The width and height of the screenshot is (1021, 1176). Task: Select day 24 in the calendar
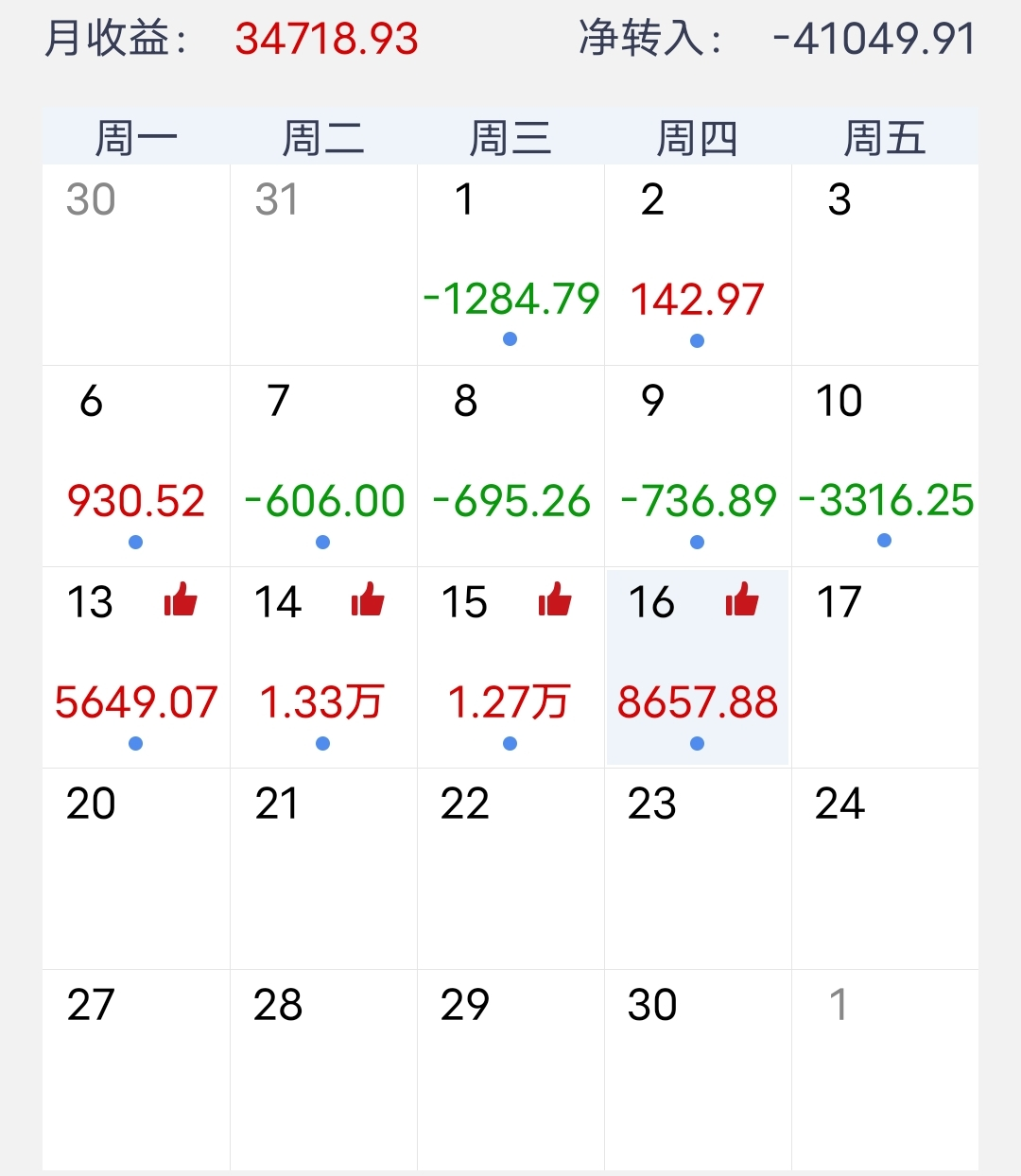885,869
